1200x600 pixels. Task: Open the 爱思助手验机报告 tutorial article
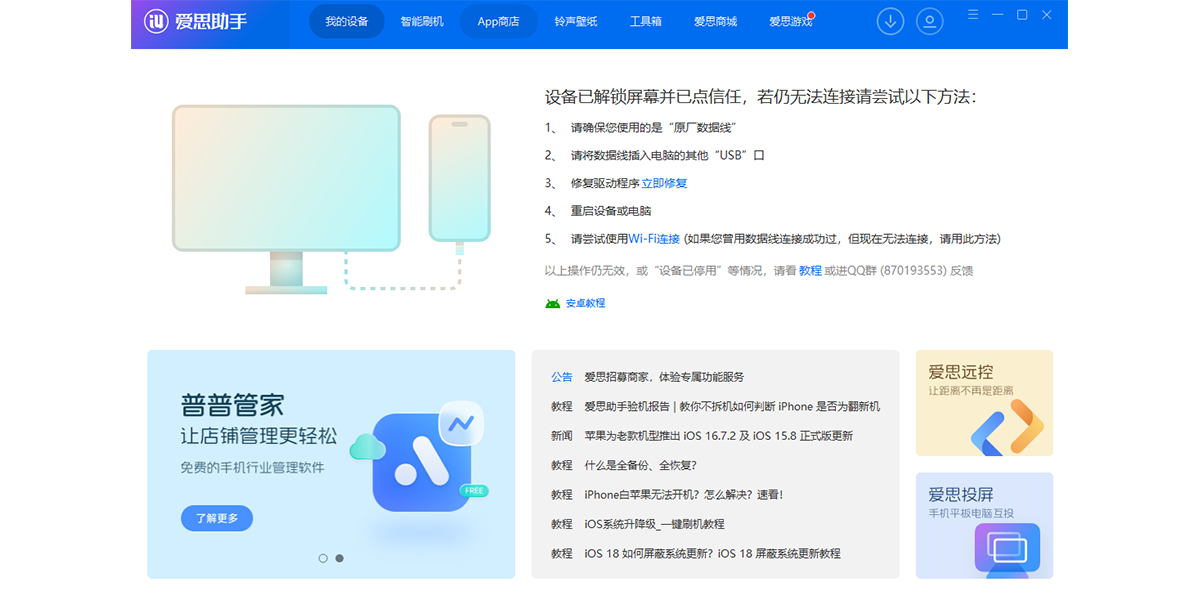pos(732,406)
